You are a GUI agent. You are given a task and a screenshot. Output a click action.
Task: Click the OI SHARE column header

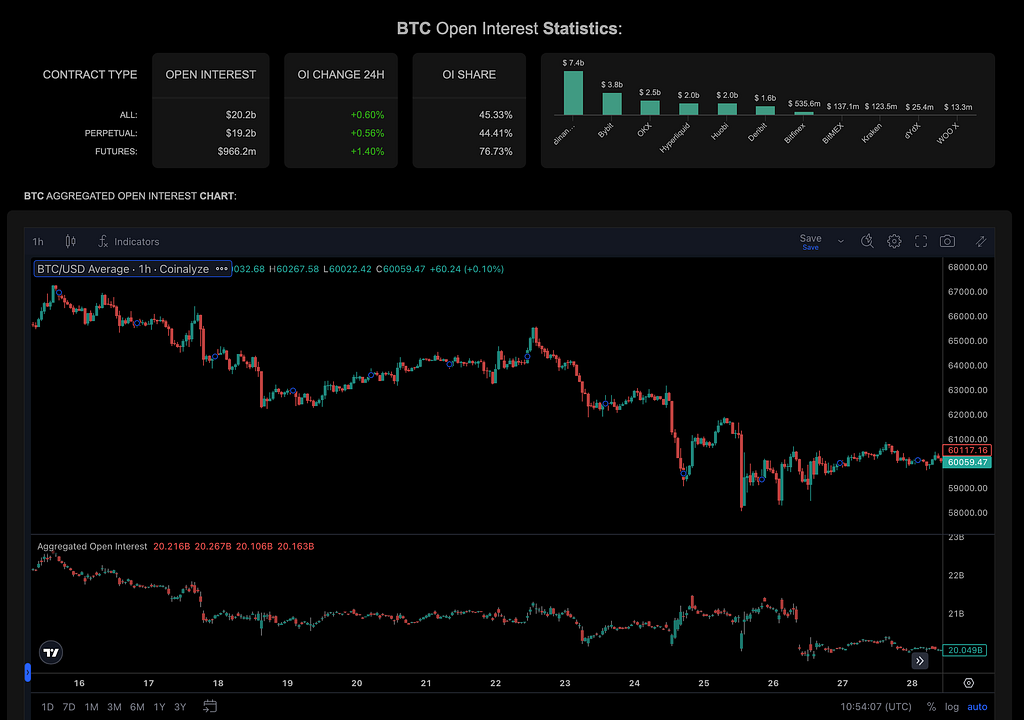469,74
